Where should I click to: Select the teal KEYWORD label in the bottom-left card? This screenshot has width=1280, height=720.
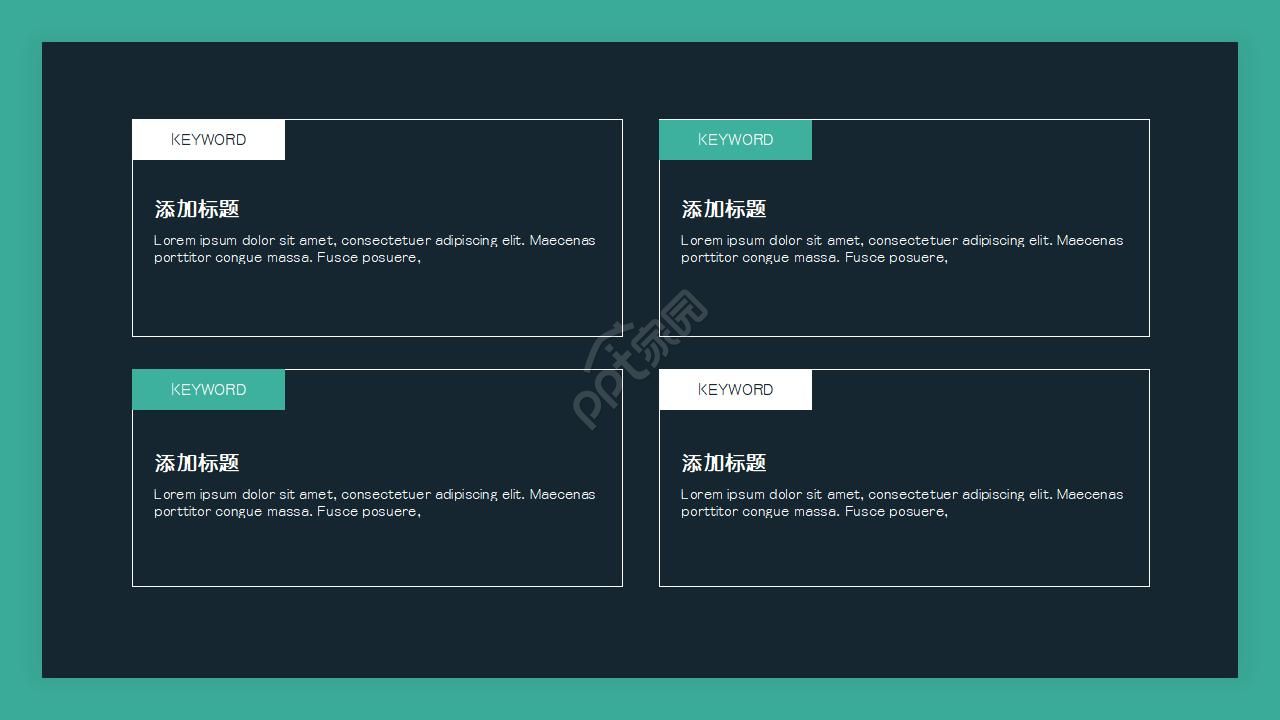pos(208,390)
